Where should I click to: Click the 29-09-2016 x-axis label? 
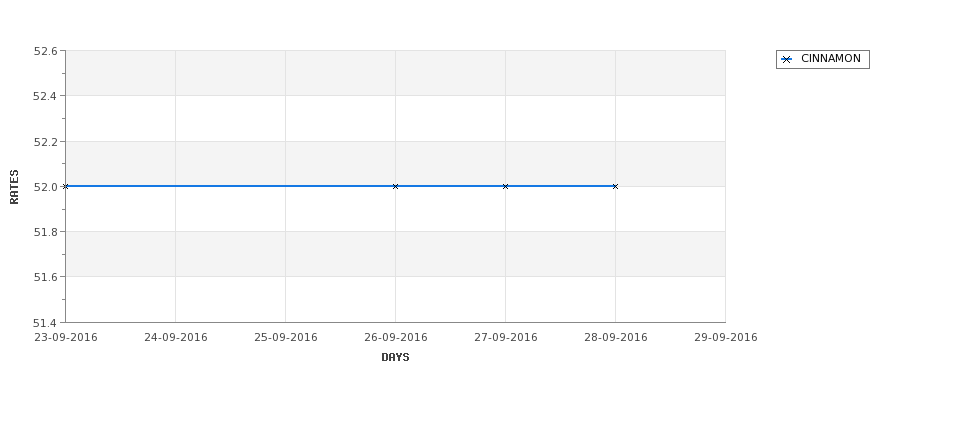tap(726, 338)
